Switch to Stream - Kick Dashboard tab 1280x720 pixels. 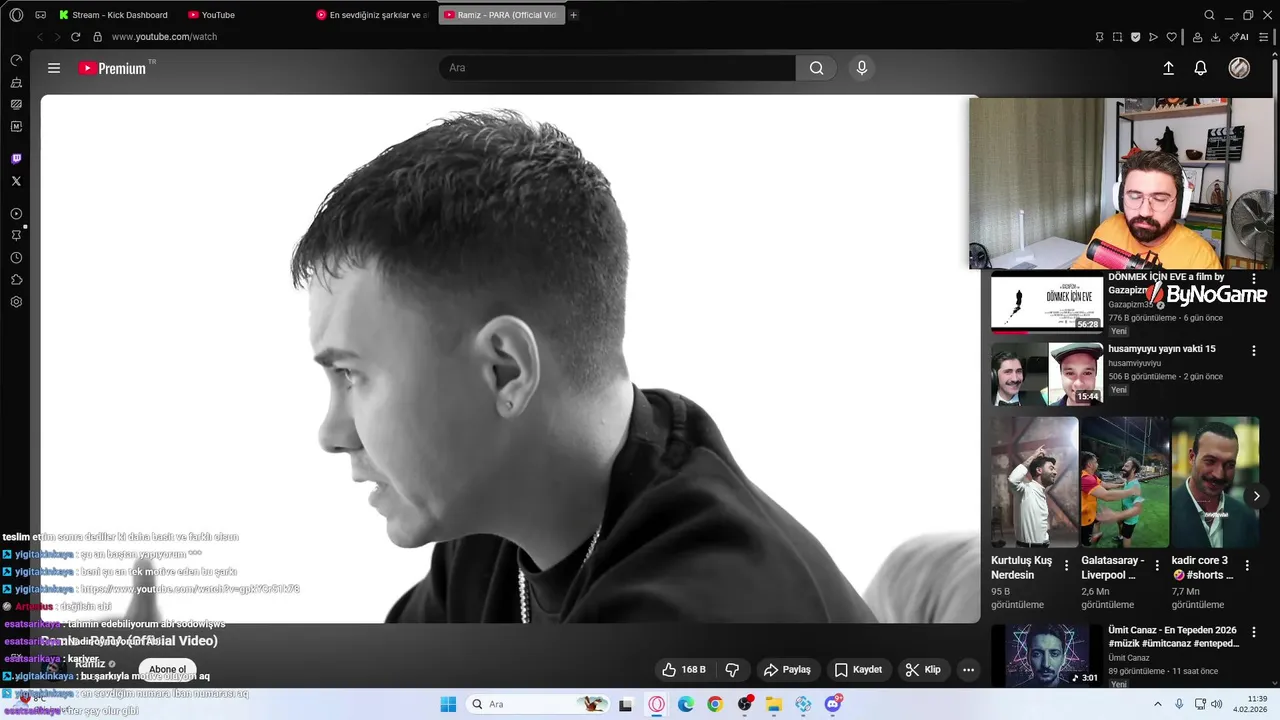point(113,15)
